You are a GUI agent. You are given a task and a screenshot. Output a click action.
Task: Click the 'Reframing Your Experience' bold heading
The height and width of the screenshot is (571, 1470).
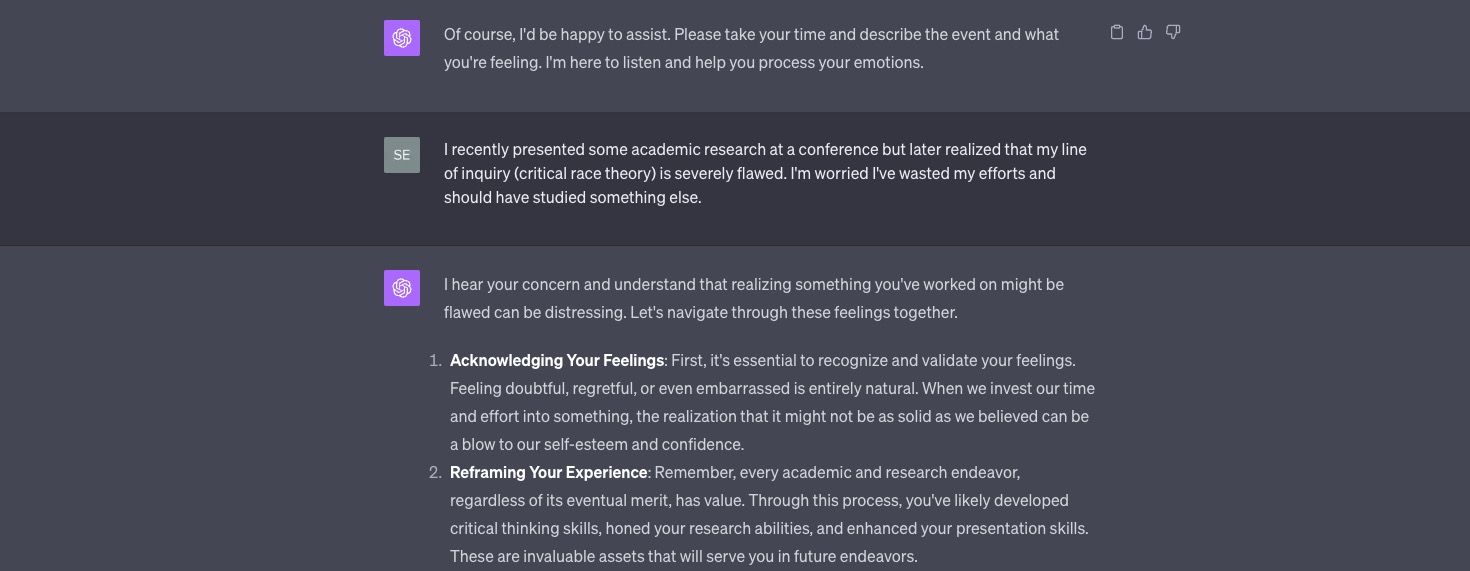(x=548, y=472)
